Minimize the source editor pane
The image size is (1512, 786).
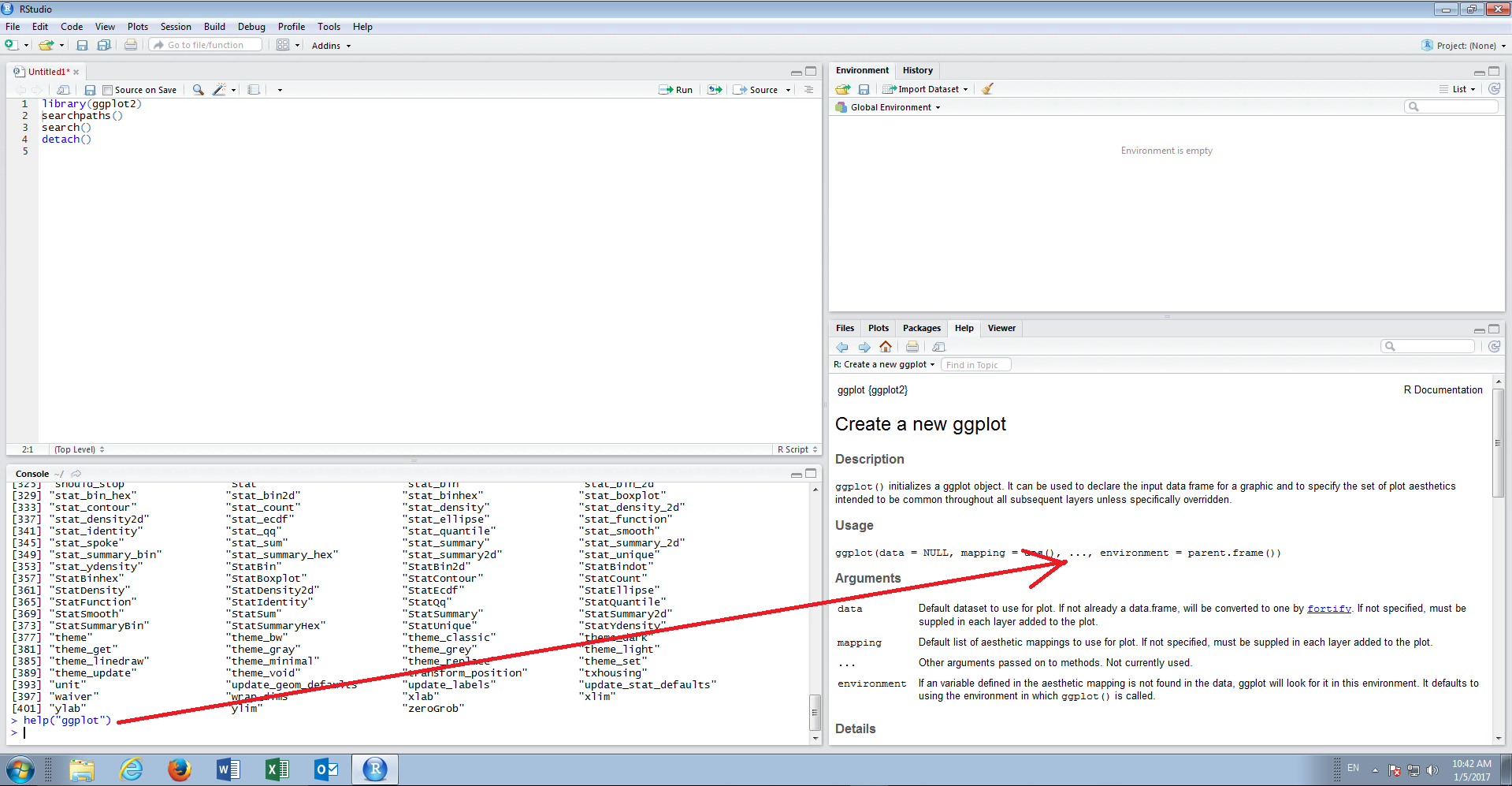tap(797, 72)
